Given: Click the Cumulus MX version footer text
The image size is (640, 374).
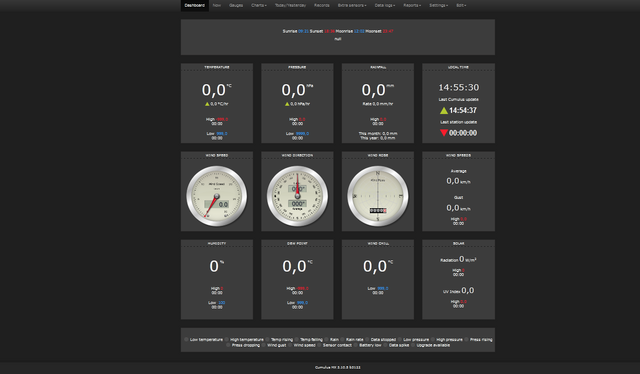Looking at the screenshot, I should coord(338,367).
